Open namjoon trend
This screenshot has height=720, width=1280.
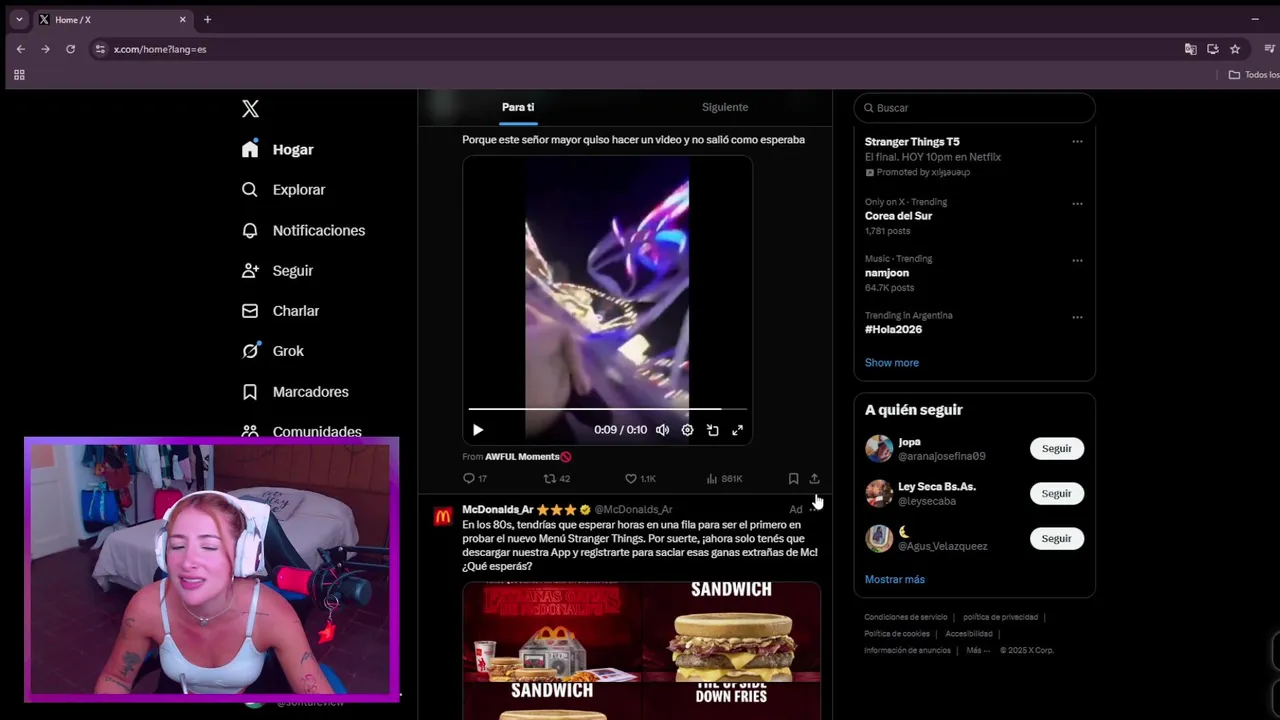point(887,273)
